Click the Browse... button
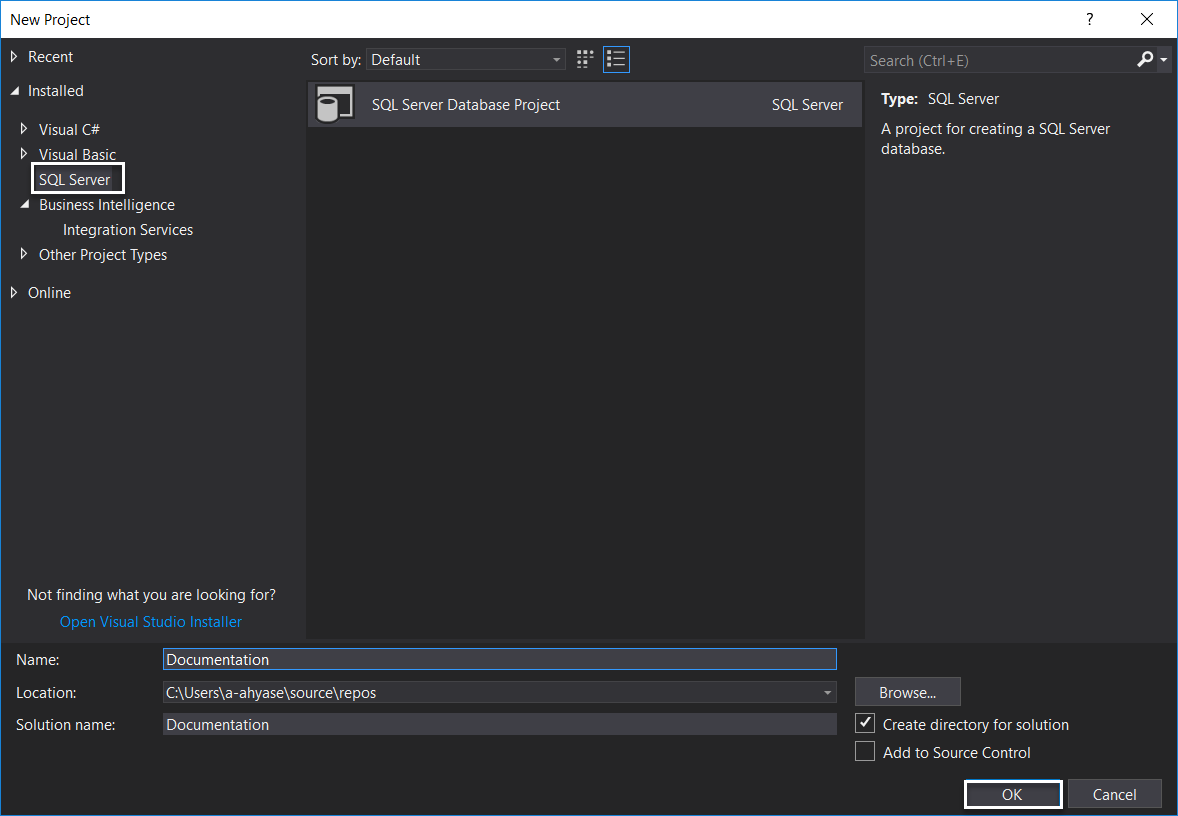Viewport: 1178px width, 816px height. (908, 692)
